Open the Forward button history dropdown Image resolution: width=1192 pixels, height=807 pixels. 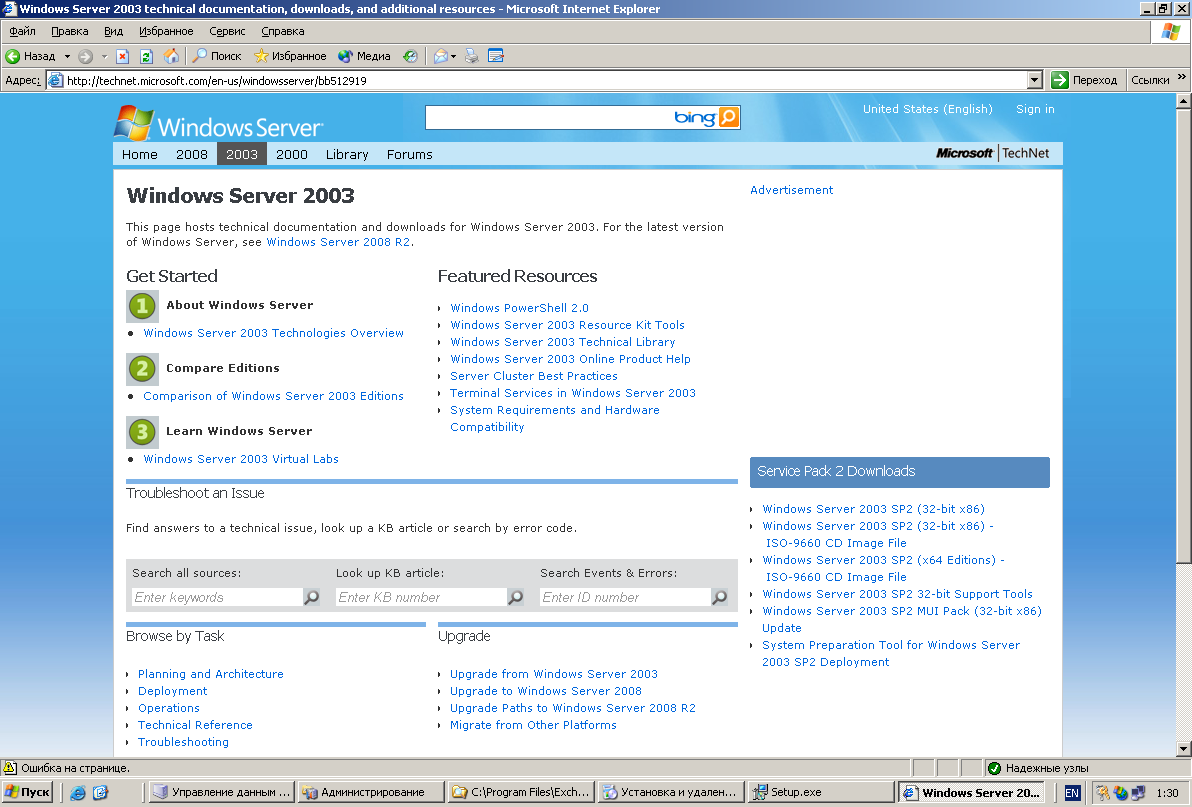[x=104, y=56]
